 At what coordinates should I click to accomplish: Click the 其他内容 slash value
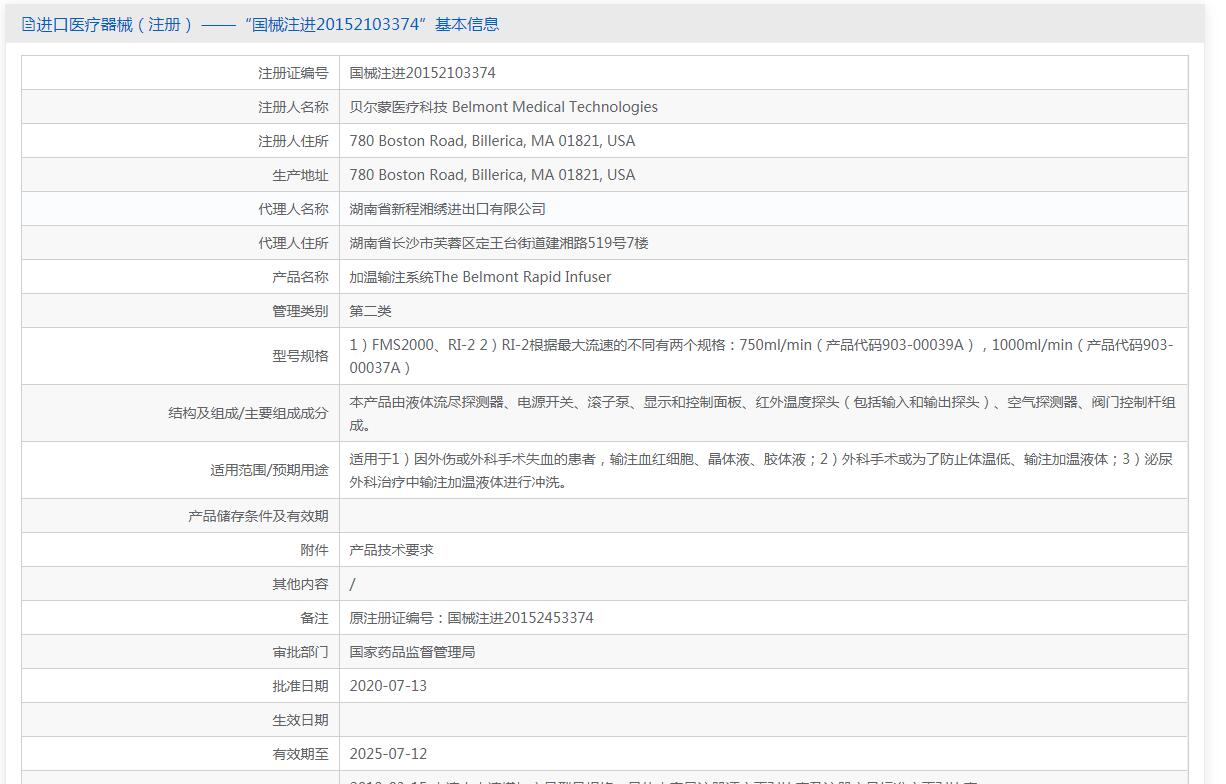pyautogui.click(x=353, y=584)
